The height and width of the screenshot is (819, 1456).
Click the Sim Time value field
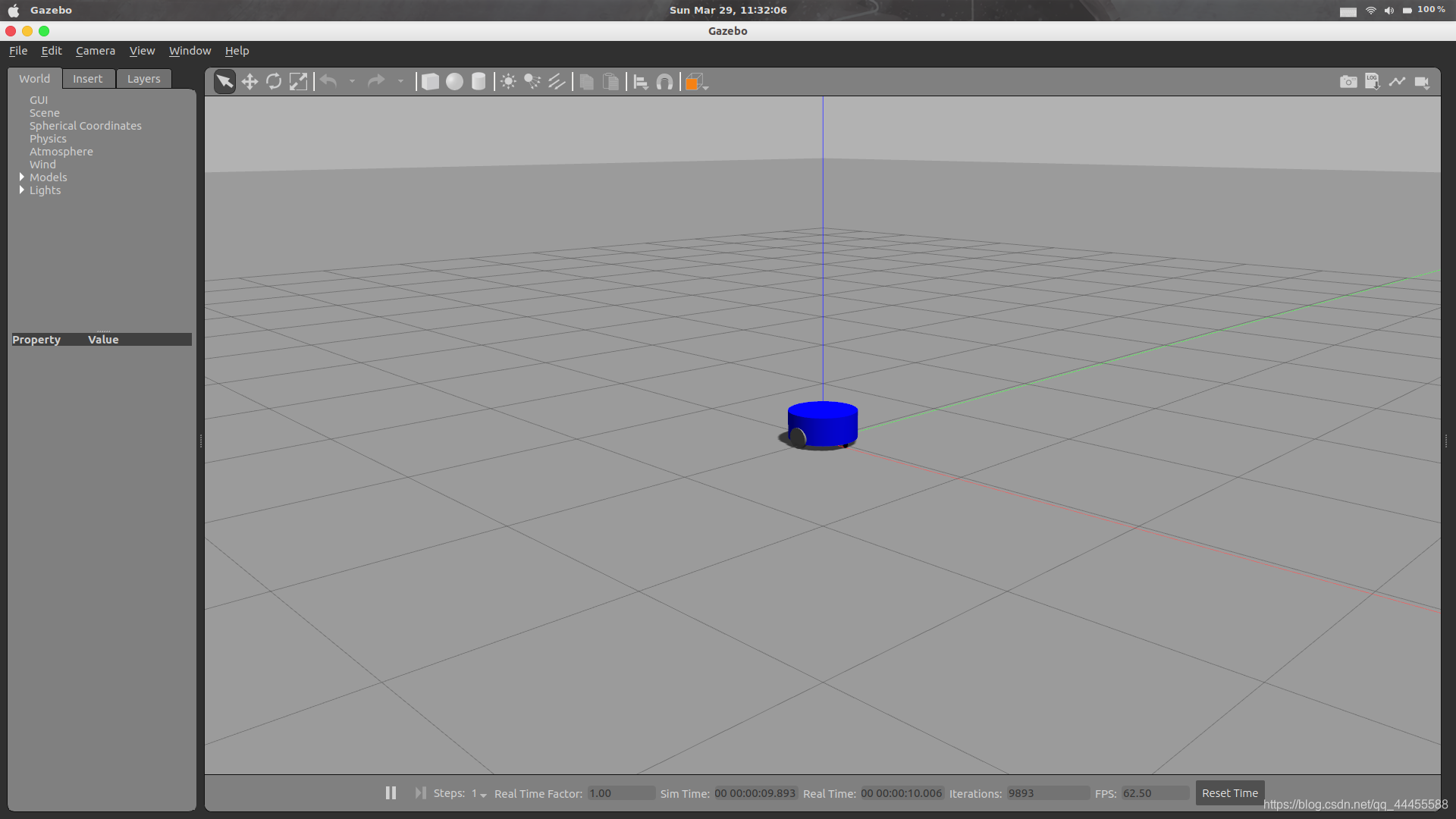[755, 793]
